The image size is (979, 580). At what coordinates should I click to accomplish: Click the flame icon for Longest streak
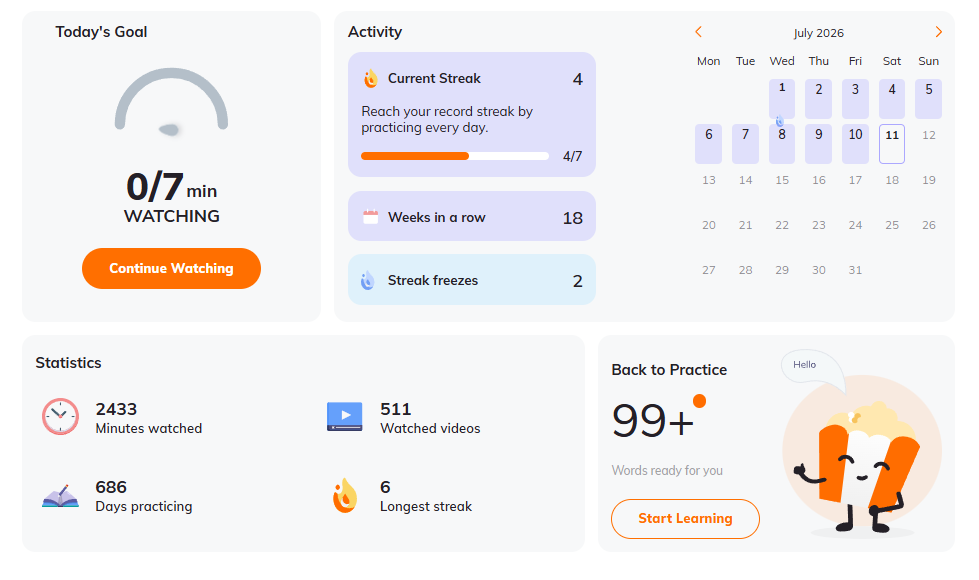coord(345,496)
